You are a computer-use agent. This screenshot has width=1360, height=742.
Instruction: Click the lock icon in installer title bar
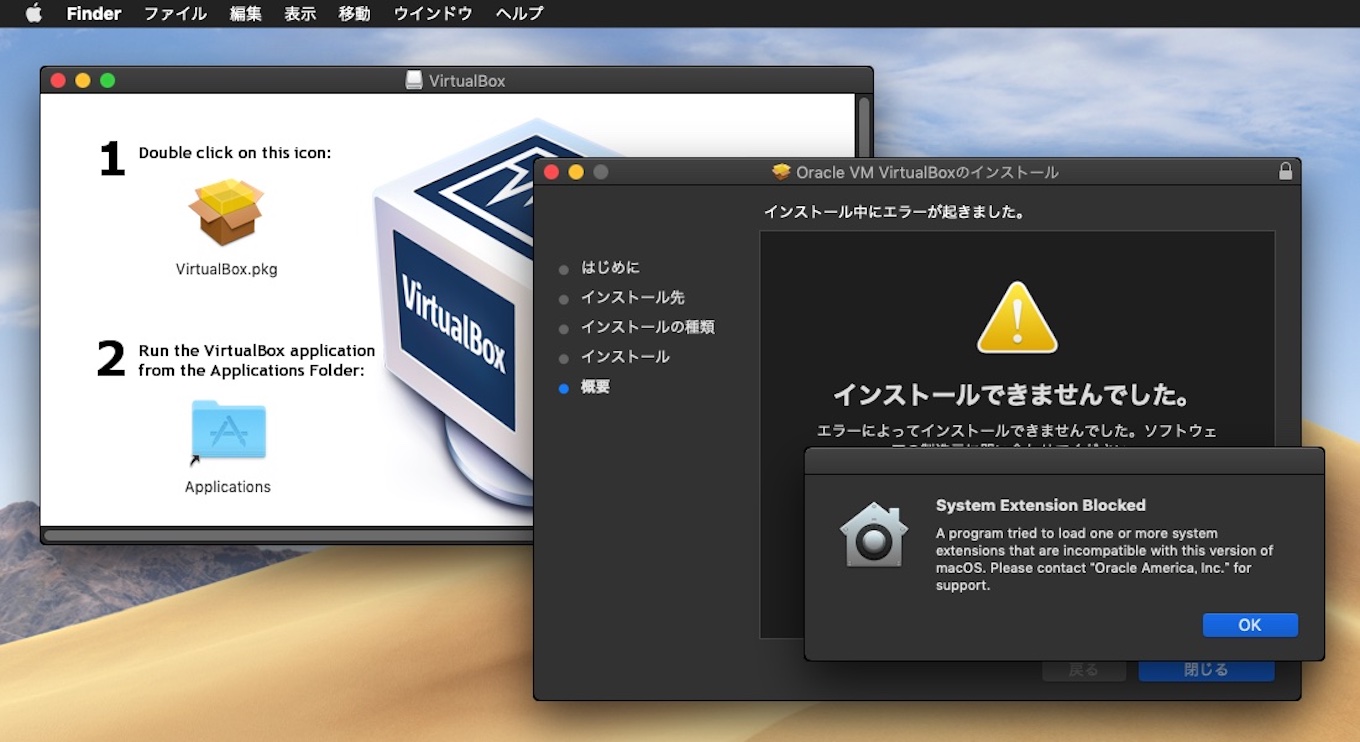click(x=1285, y=172)
